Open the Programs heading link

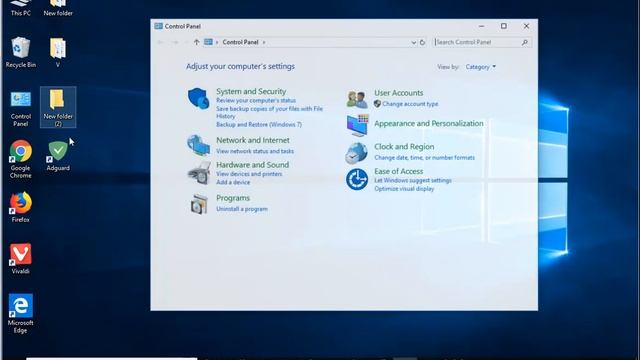233,198
